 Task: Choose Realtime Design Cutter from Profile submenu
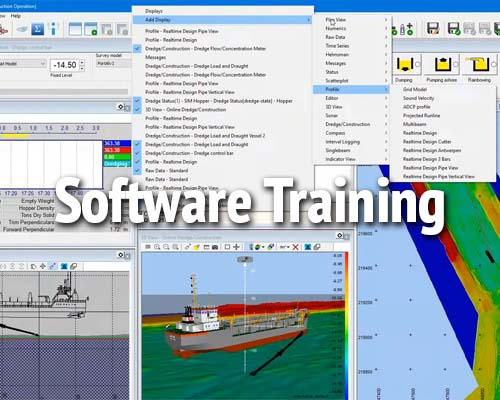click(427, 142)
